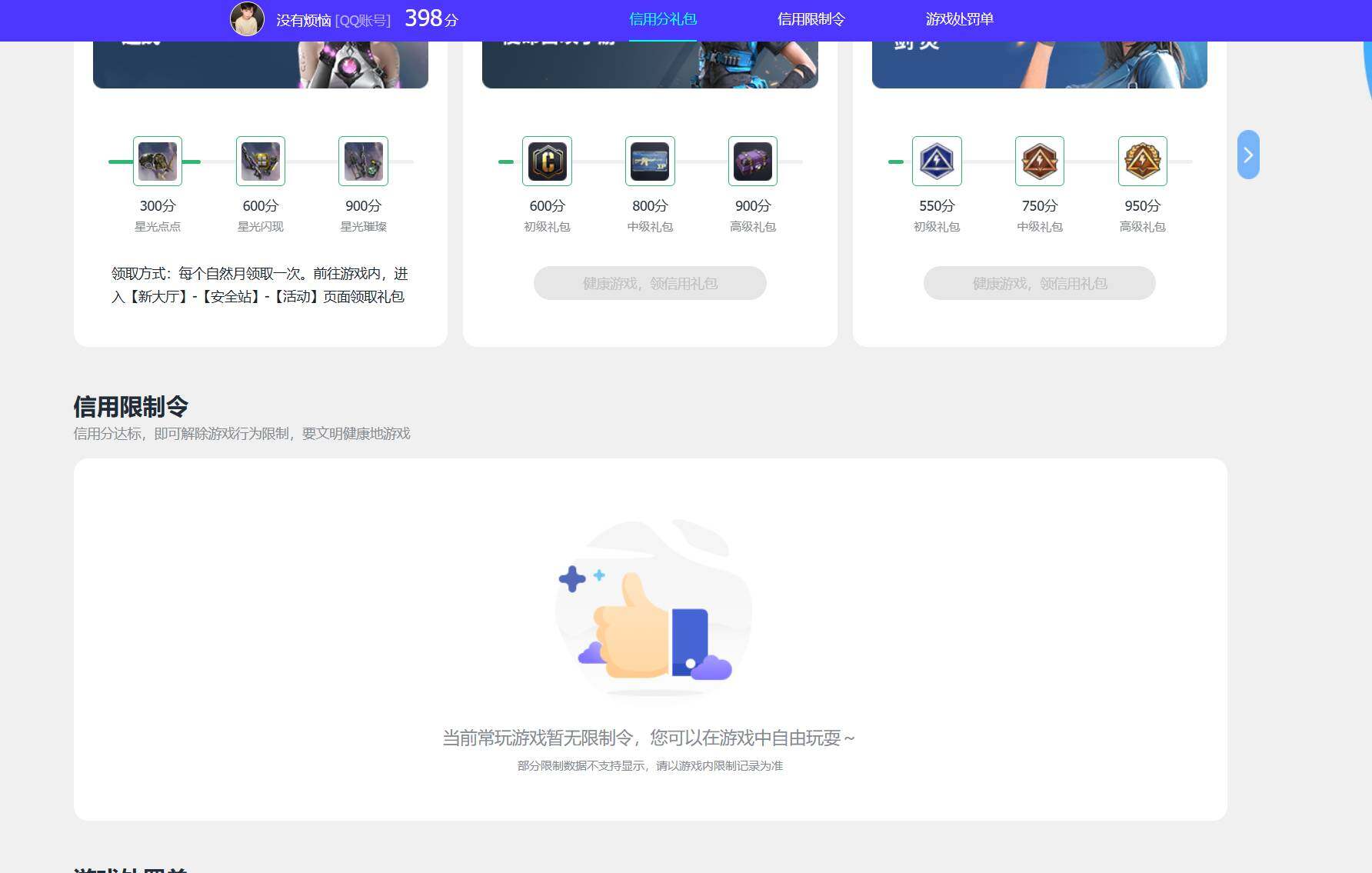Click the user avatar in header

247,19
